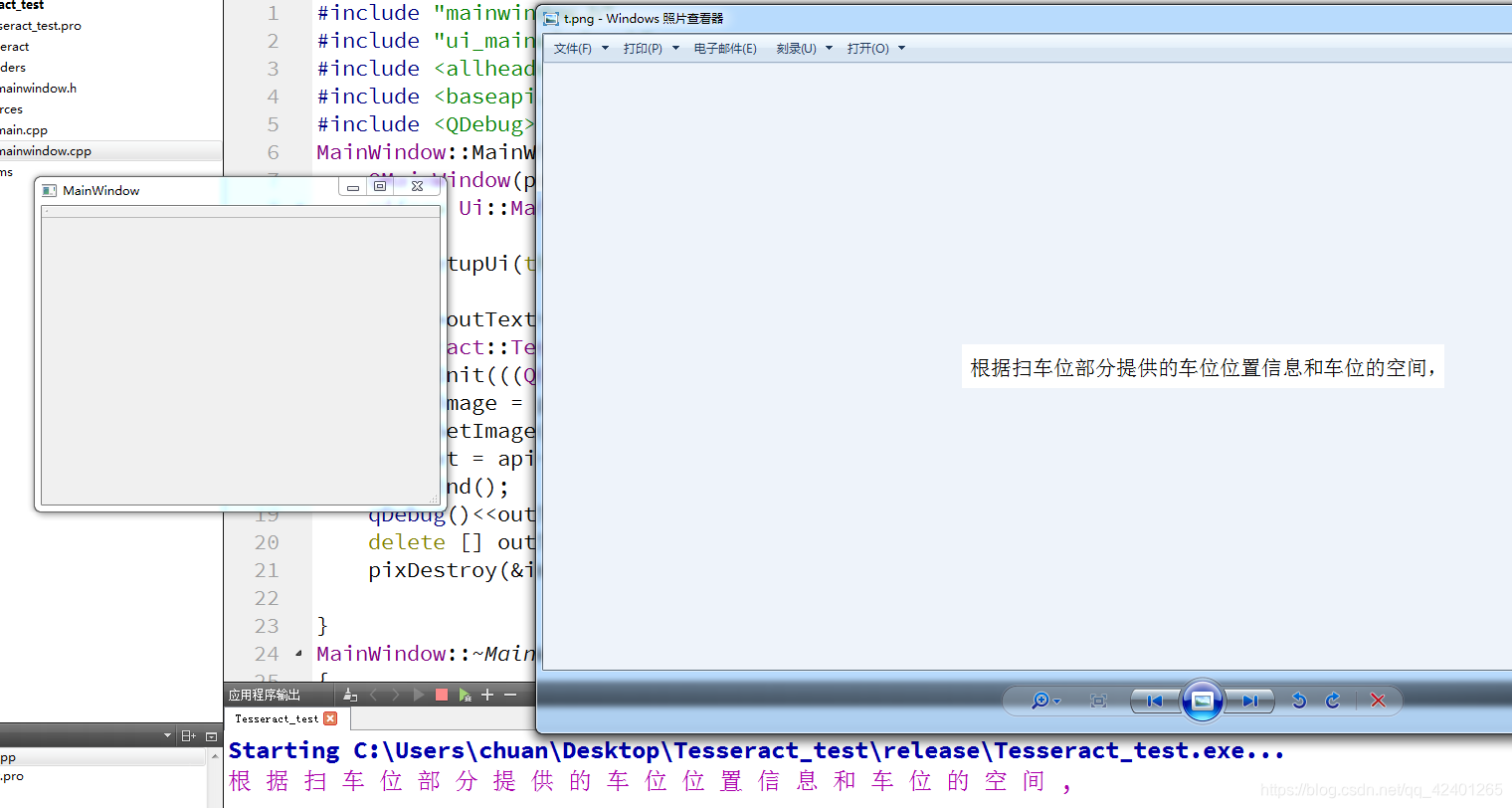Expand the dropdown arrow beside 文件(F)
Viewport: 1512px width, 808px height.
[605, 48]
